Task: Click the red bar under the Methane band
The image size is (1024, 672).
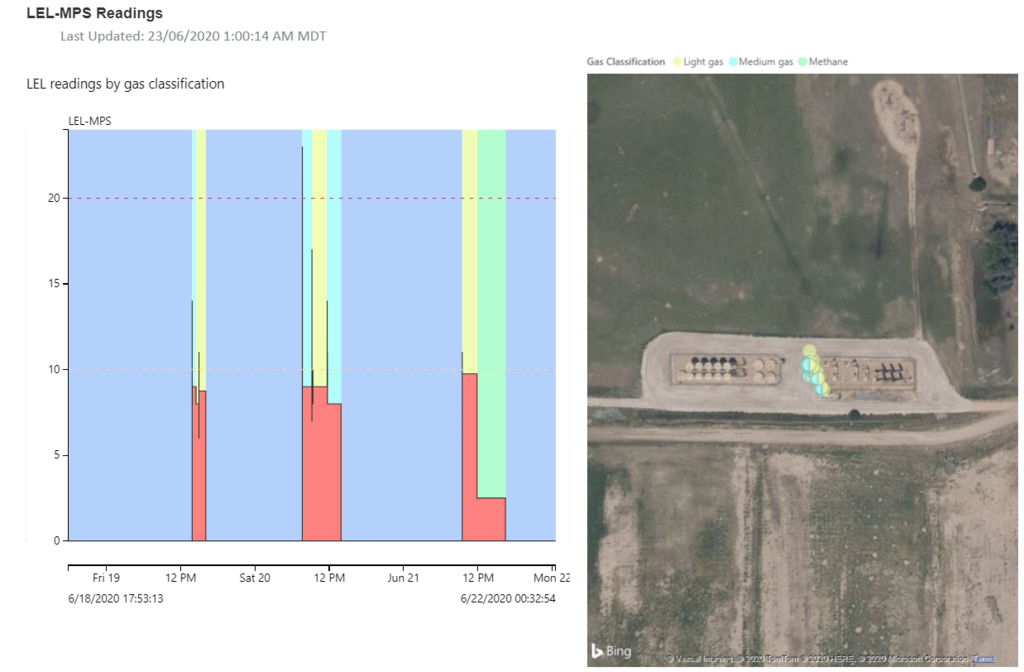Action: [x=491, y=519]
